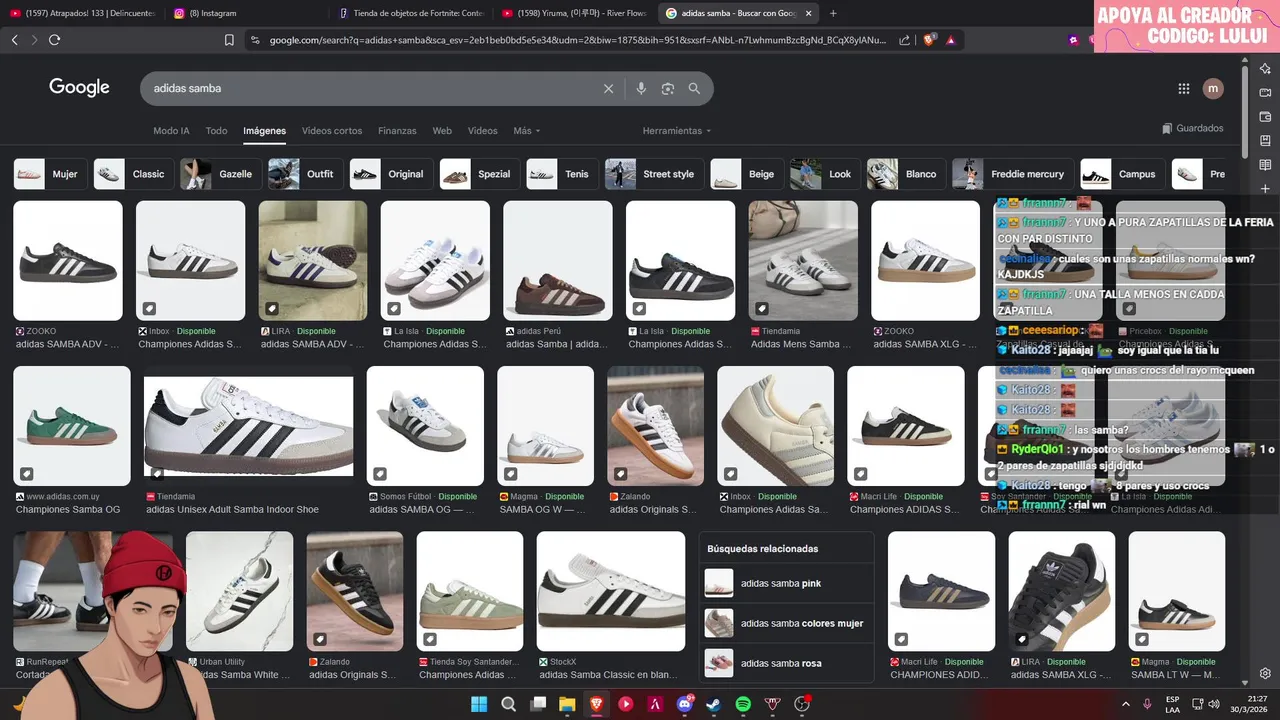Clear the Google search box text
The width and height of the screenshot is (1280, 720).
[x=608, y=89]
